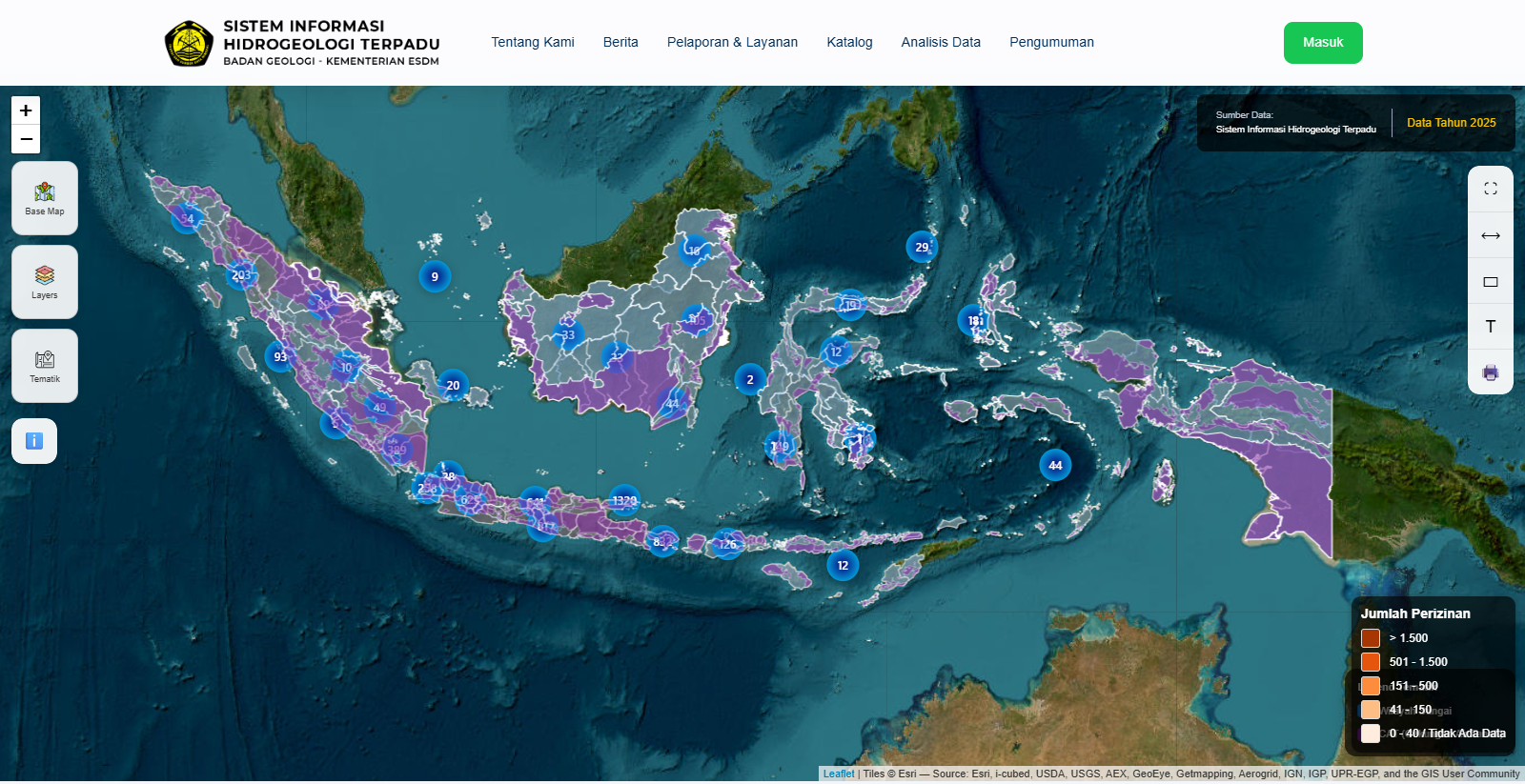The height and width of the screenshot is (784, 1525).
Task: Click the Sistem Informasi Hidrogeologi Terpadu logo
Action: coord(189,44)
